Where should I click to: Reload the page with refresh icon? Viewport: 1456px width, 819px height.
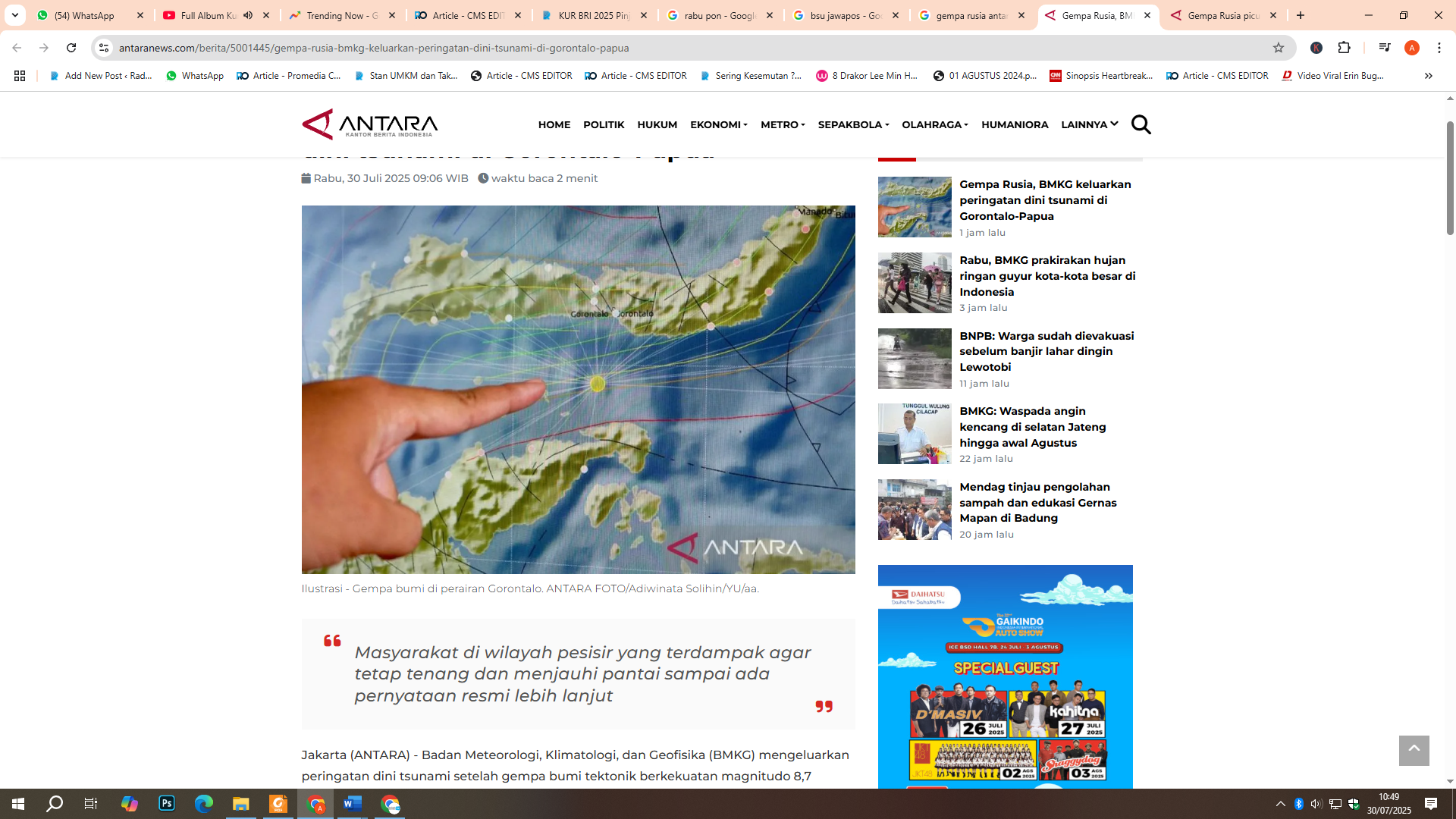coord(71,48)
